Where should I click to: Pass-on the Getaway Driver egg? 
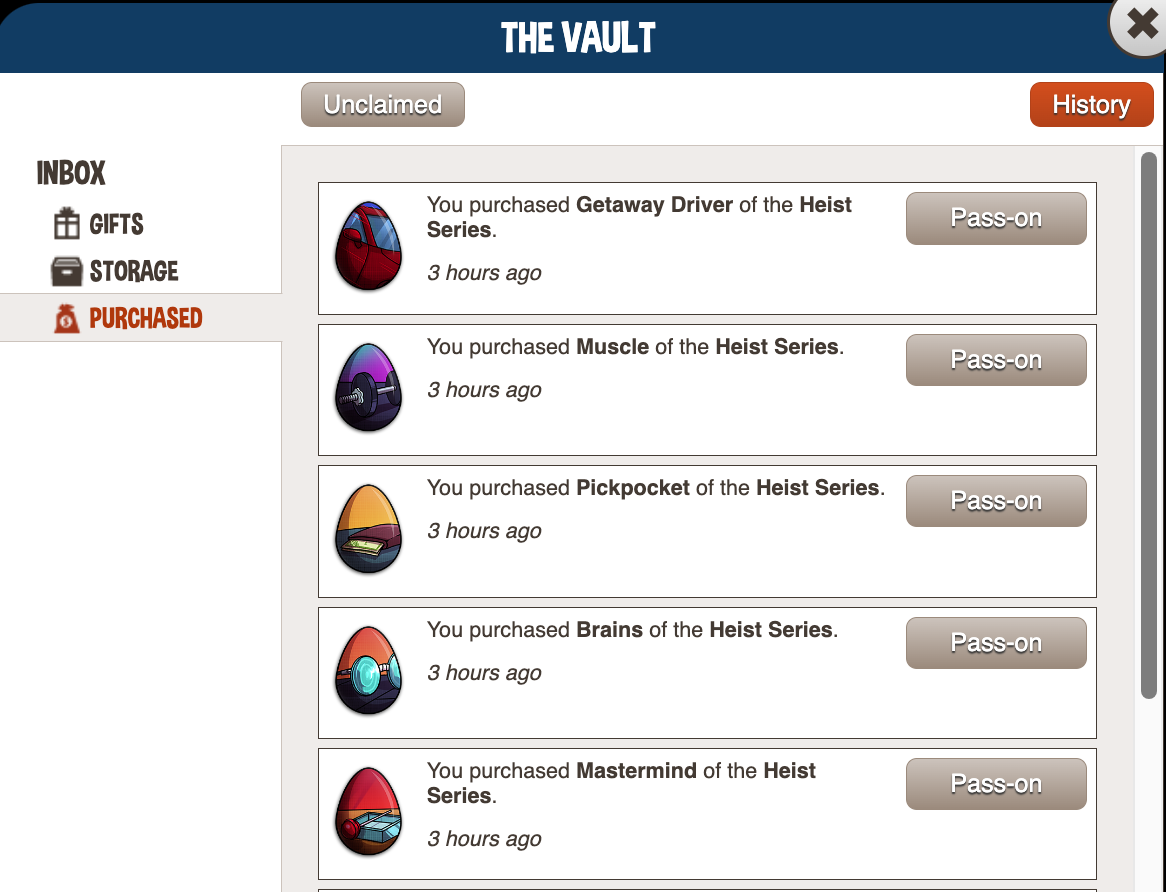point(996,219)
